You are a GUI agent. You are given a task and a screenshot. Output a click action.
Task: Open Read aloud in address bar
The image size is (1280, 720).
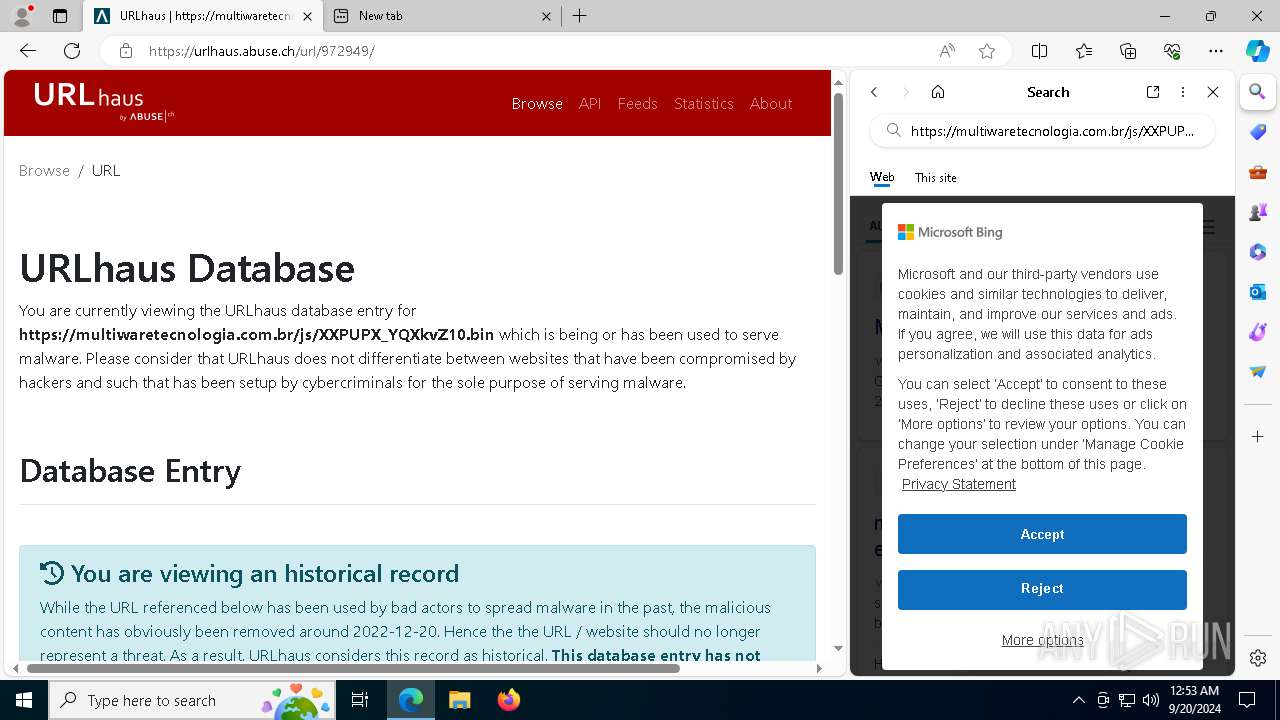[x=947, y=51]
